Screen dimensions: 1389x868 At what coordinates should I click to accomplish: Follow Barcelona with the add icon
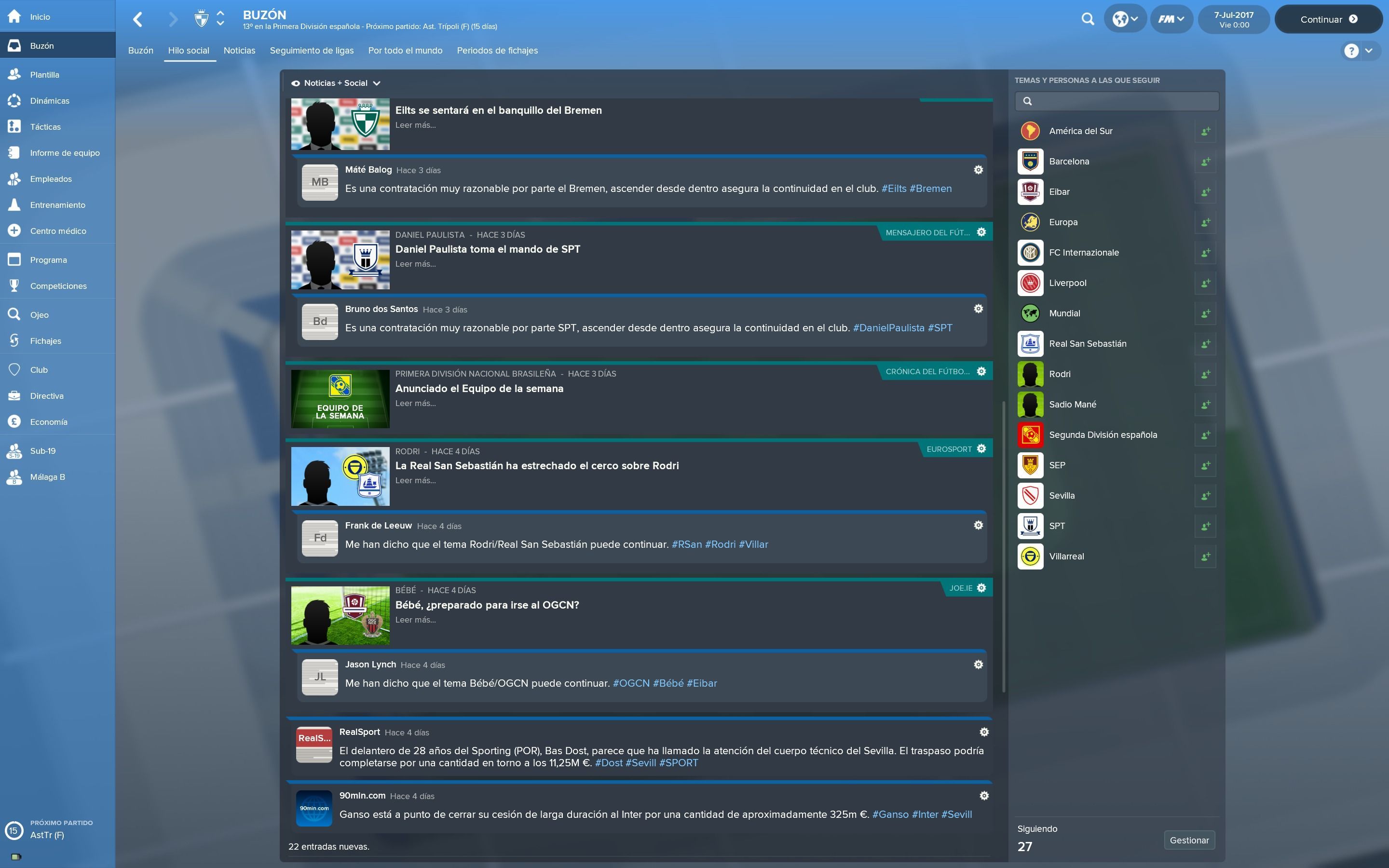[x=1205, y=162]
